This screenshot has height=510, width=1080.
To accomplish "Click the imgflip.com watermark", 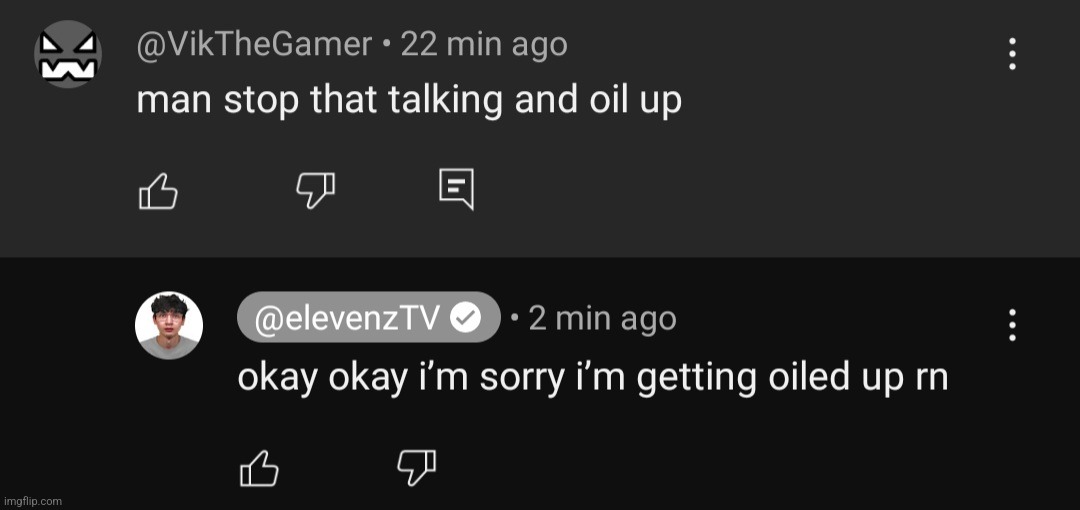I will 32,501.
